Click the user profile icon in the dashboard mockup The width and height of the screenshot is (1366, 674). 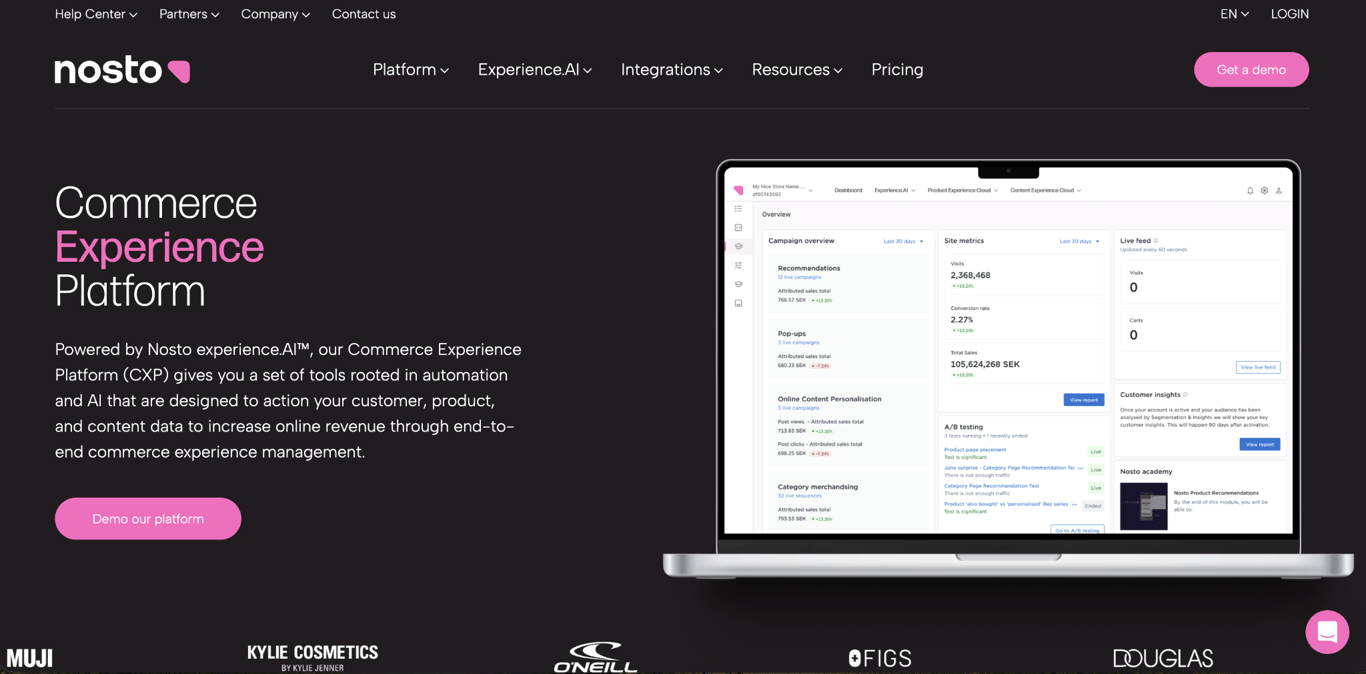1278,190
